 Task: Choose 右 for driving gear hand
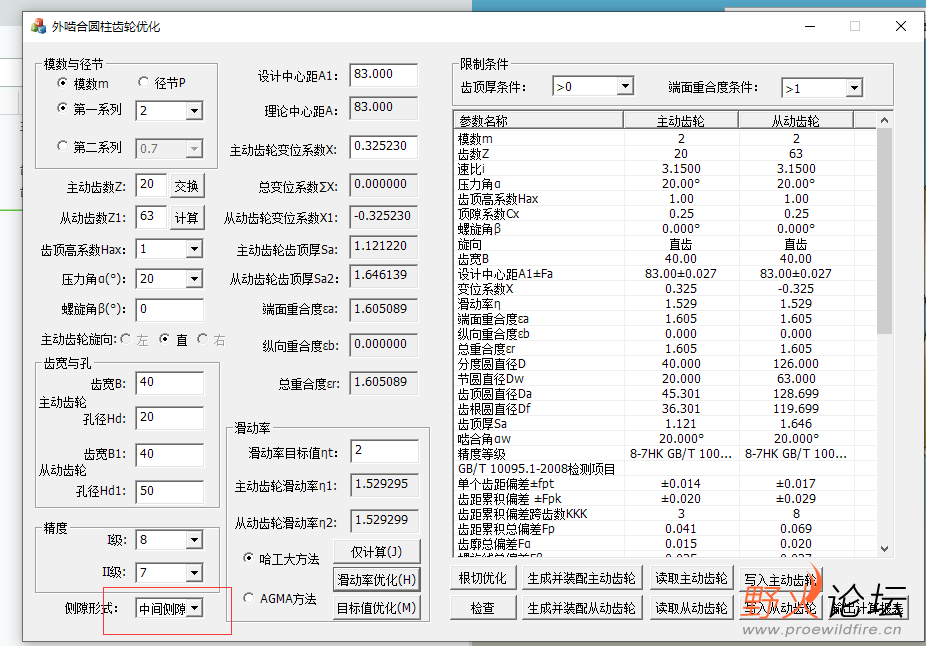(202, 339)
